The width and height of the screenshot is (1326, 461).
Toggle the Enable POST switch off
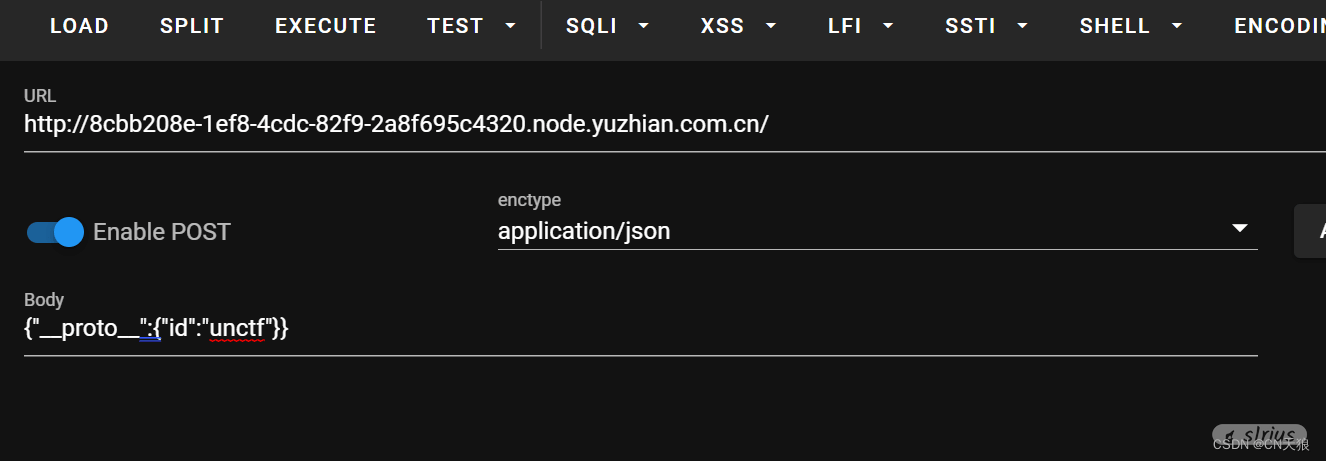point(55,232)
